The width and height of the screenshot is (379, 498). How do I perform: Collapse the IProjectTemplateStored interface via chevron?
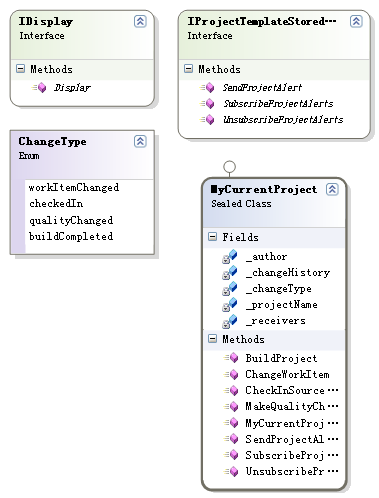pos(356,21)
